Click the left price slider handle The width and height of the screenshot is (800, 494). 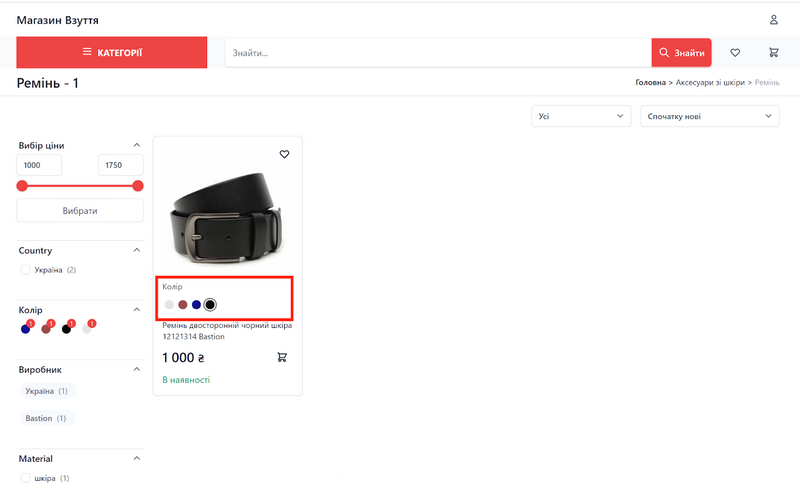click(22, 186)
